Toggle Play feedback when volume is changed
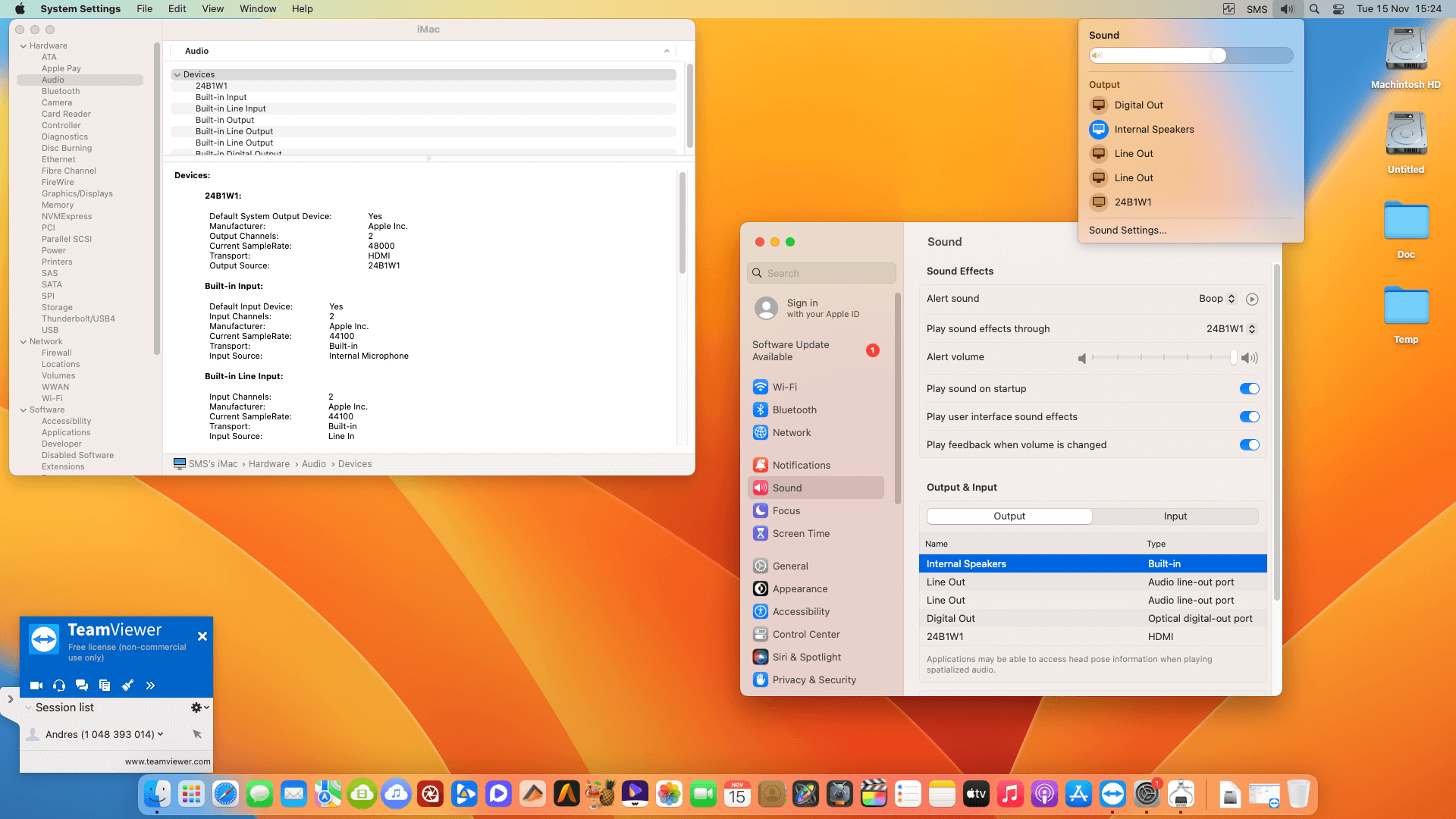The image size is (1456, 819). click(1249, 445)
